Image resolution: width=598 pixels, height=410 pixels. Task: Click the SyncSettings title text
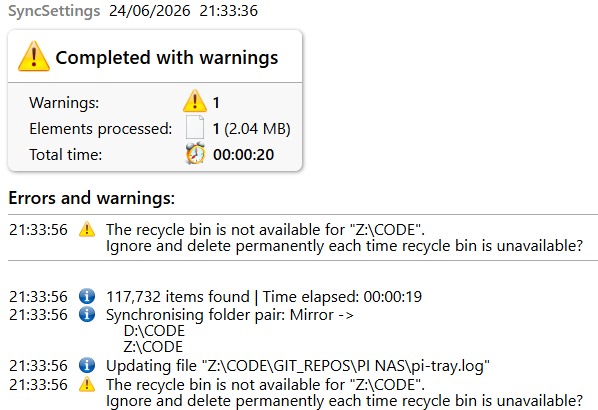(54, 11)
